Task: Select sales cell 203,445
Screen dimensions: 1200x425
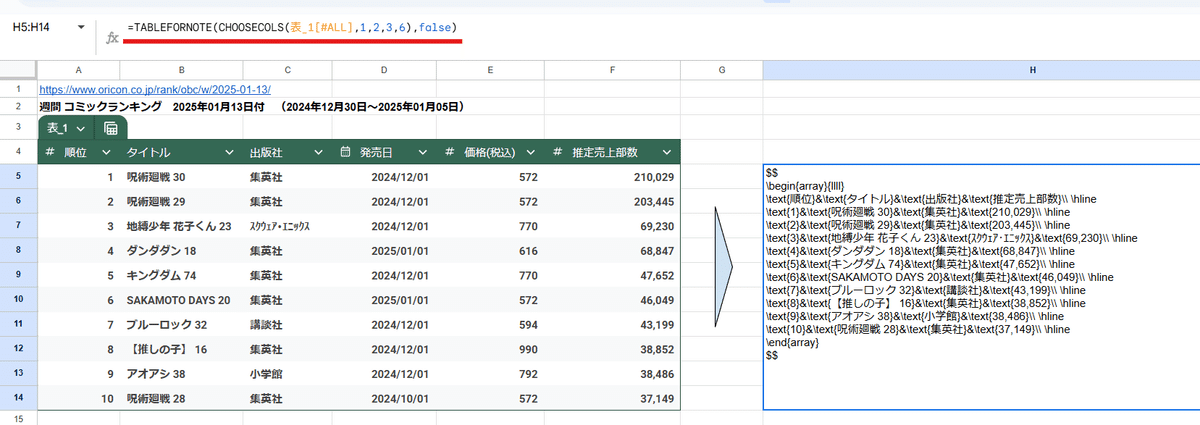Action: 610,202
